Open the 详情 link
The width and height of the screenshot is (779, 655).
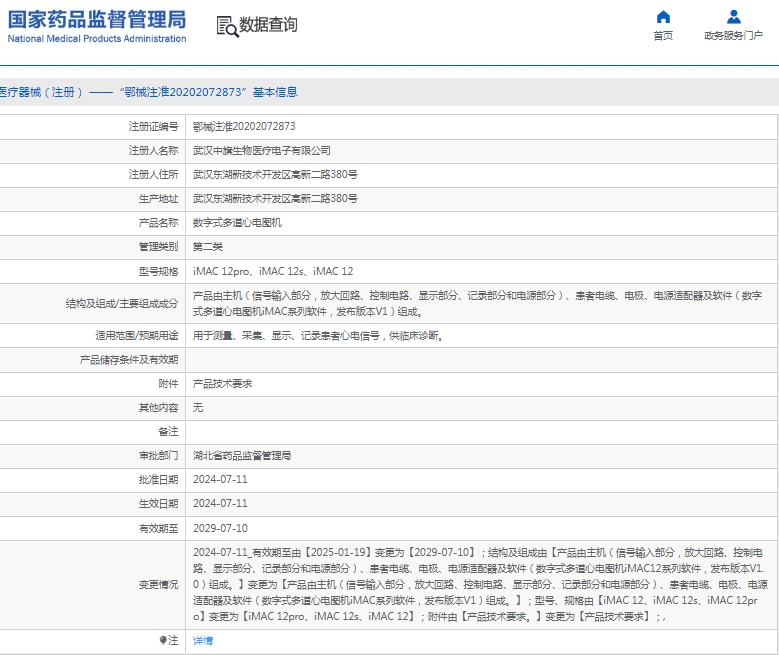coord(203,641)
